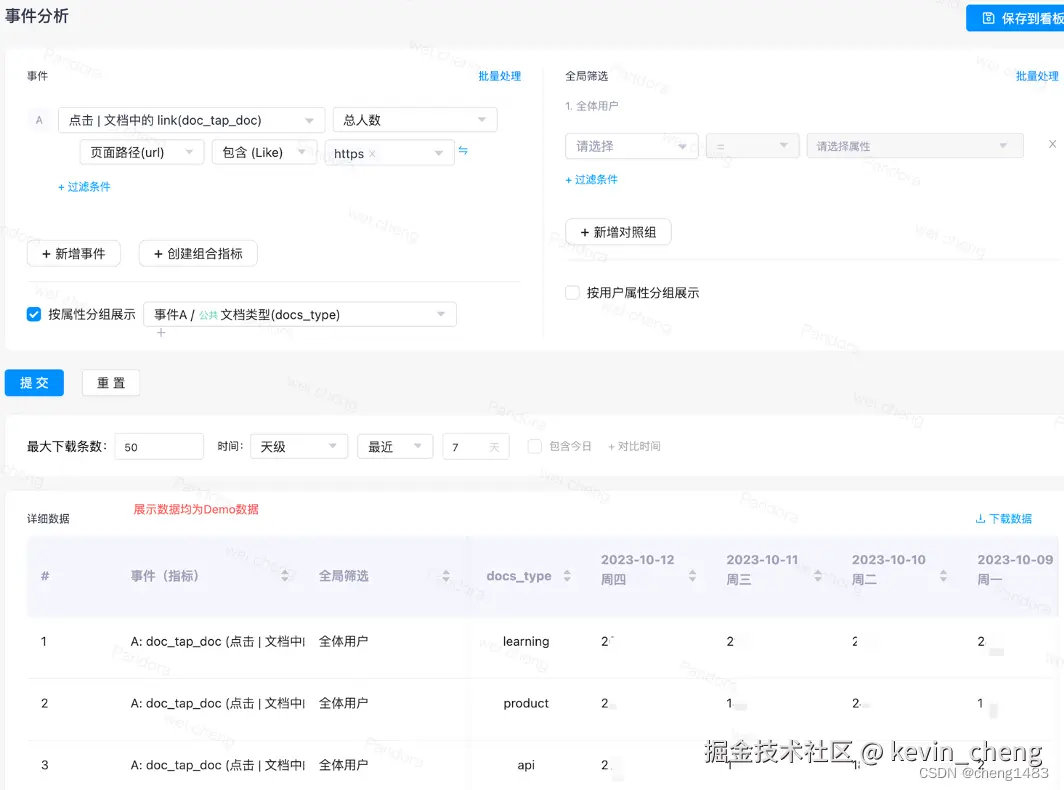Sort by the 事件（指标） column
Image resolution: width=1064 pixels, height=790 pixels.
coord(285,576)
